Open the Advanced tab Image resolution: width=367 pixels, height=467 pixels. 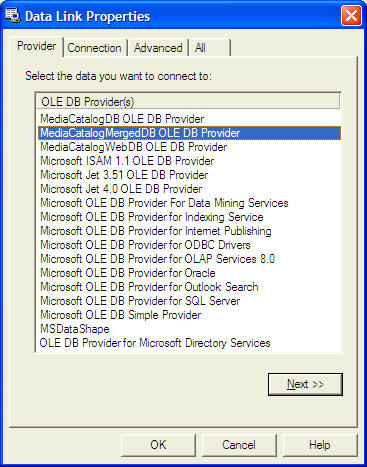pyautogui.click(x=158, y=48)
